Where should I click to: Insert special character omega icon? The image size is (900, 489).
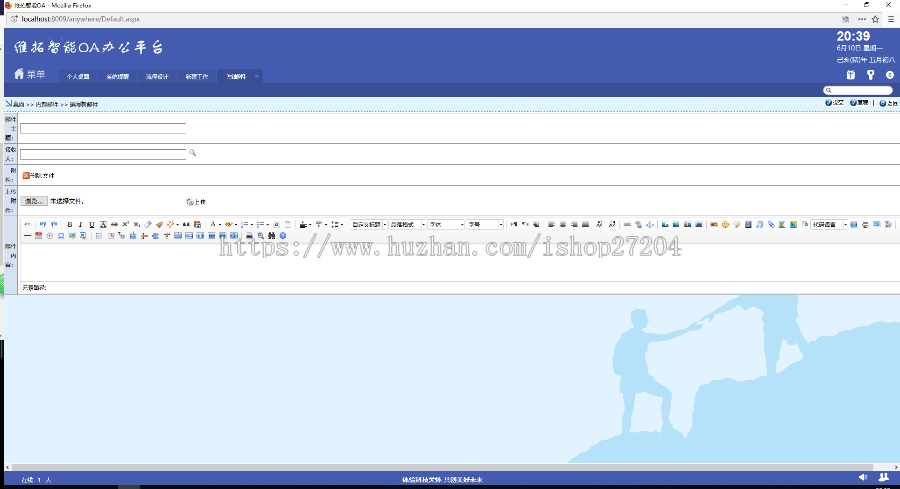click(61, 236)
